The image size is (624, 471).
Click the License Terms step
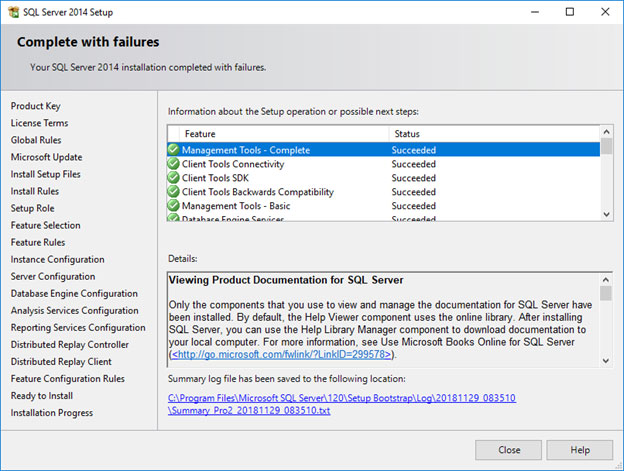coord(39,123)
